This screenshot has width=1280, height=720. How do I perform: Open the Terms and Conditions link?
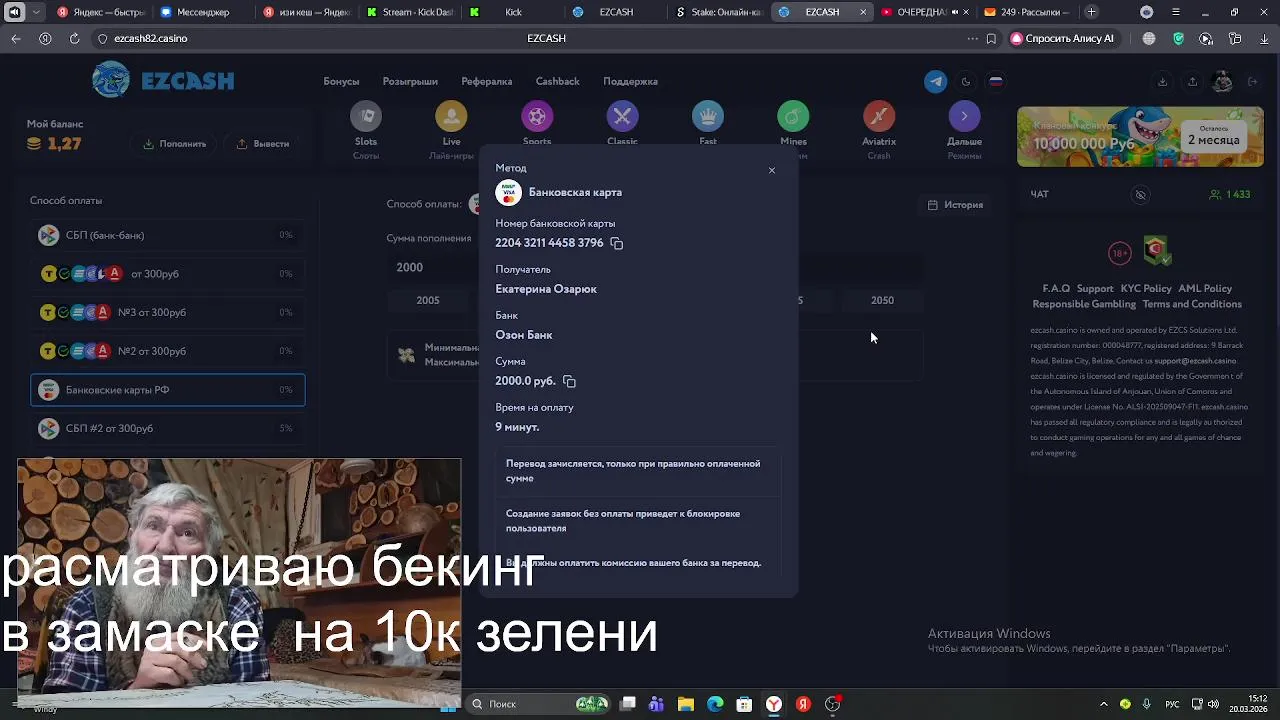click(1192, 304)
